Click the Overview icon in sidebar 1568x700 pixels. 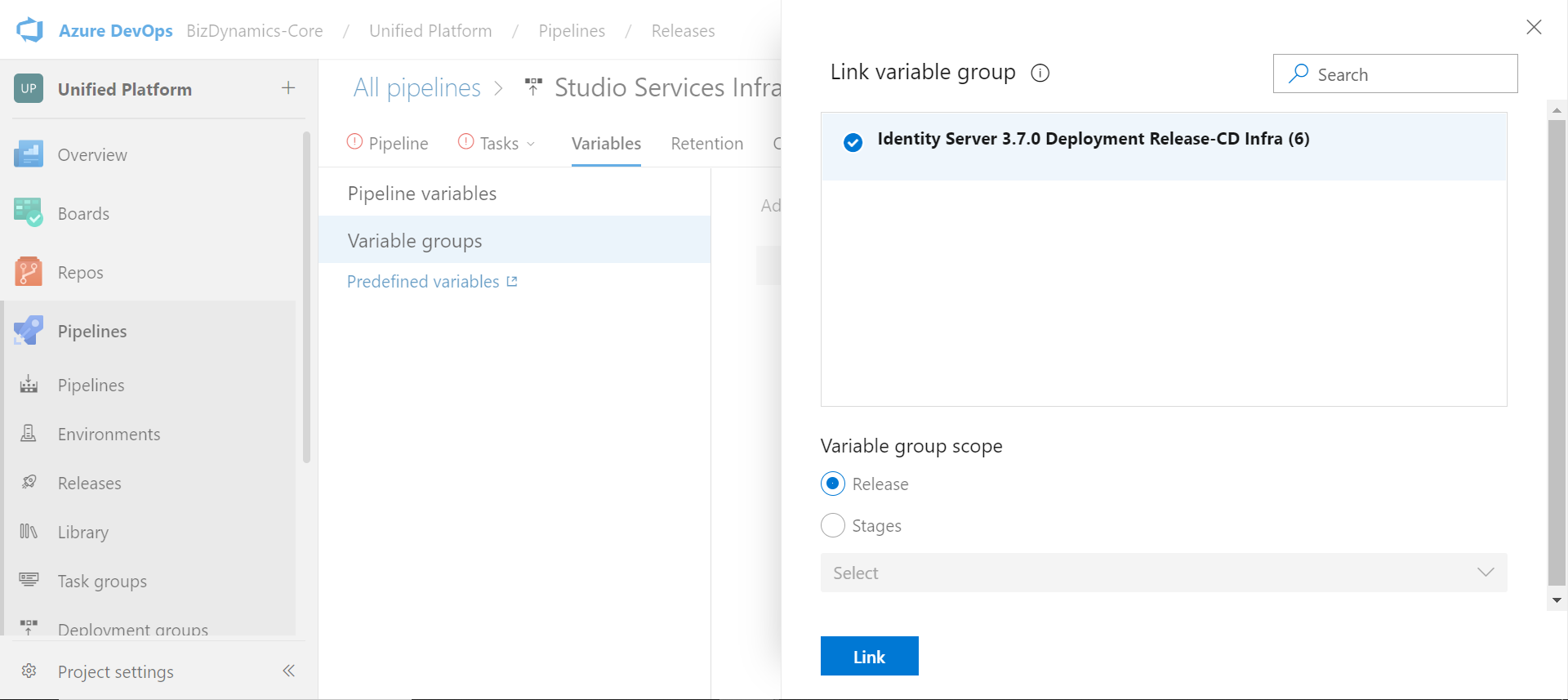(29, 154)
